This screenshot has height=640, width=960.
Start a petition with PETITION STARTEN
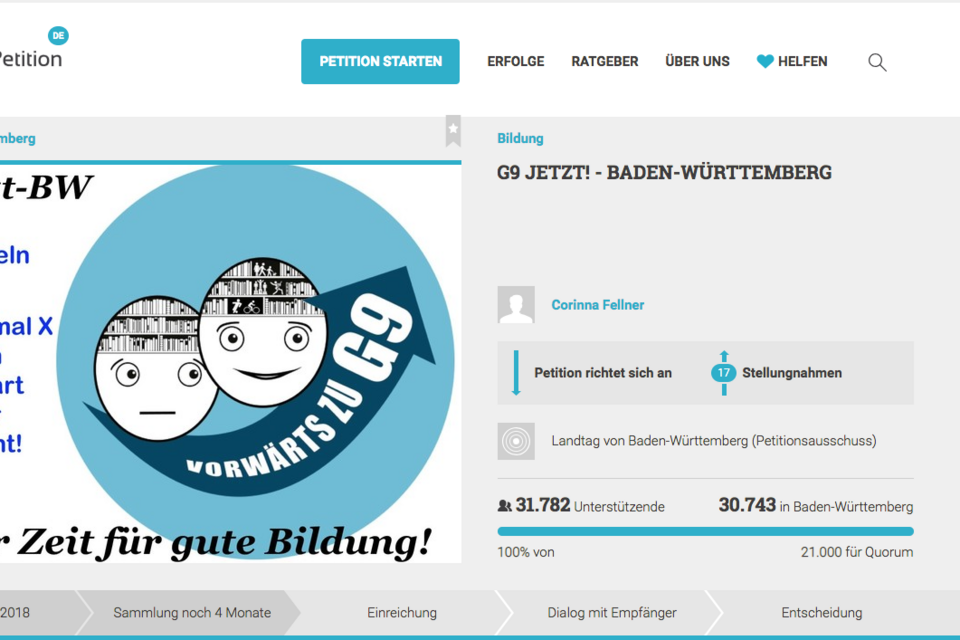(380, 61)
